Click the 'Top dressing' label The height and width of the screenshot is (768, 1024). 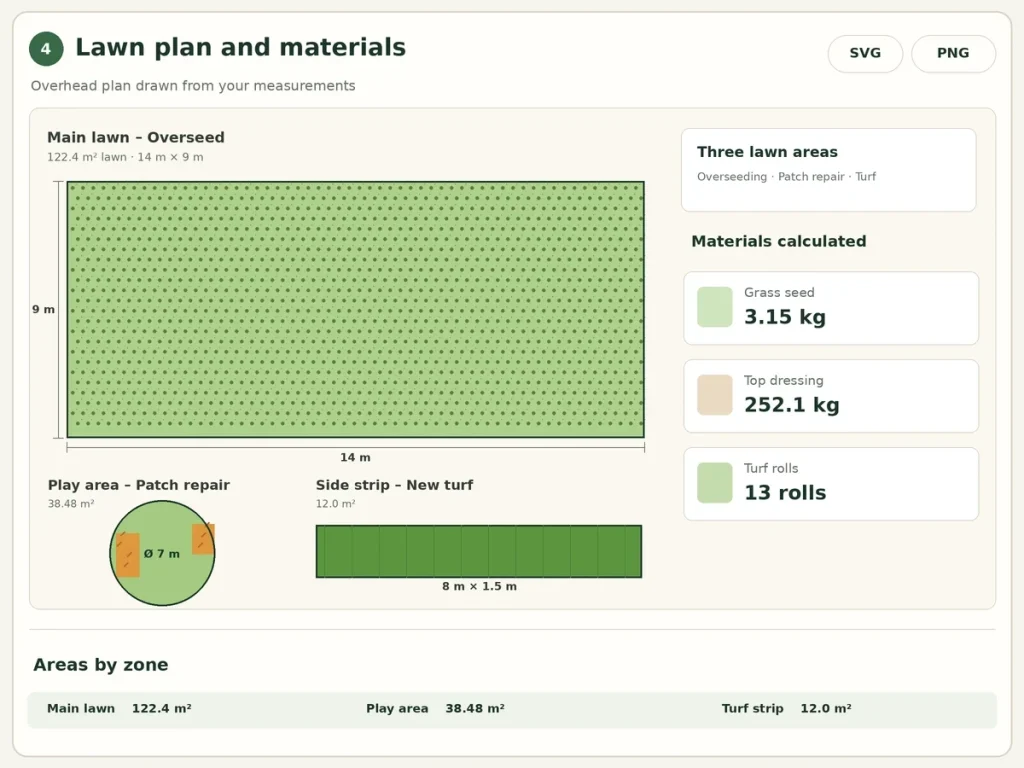[784, 381]
